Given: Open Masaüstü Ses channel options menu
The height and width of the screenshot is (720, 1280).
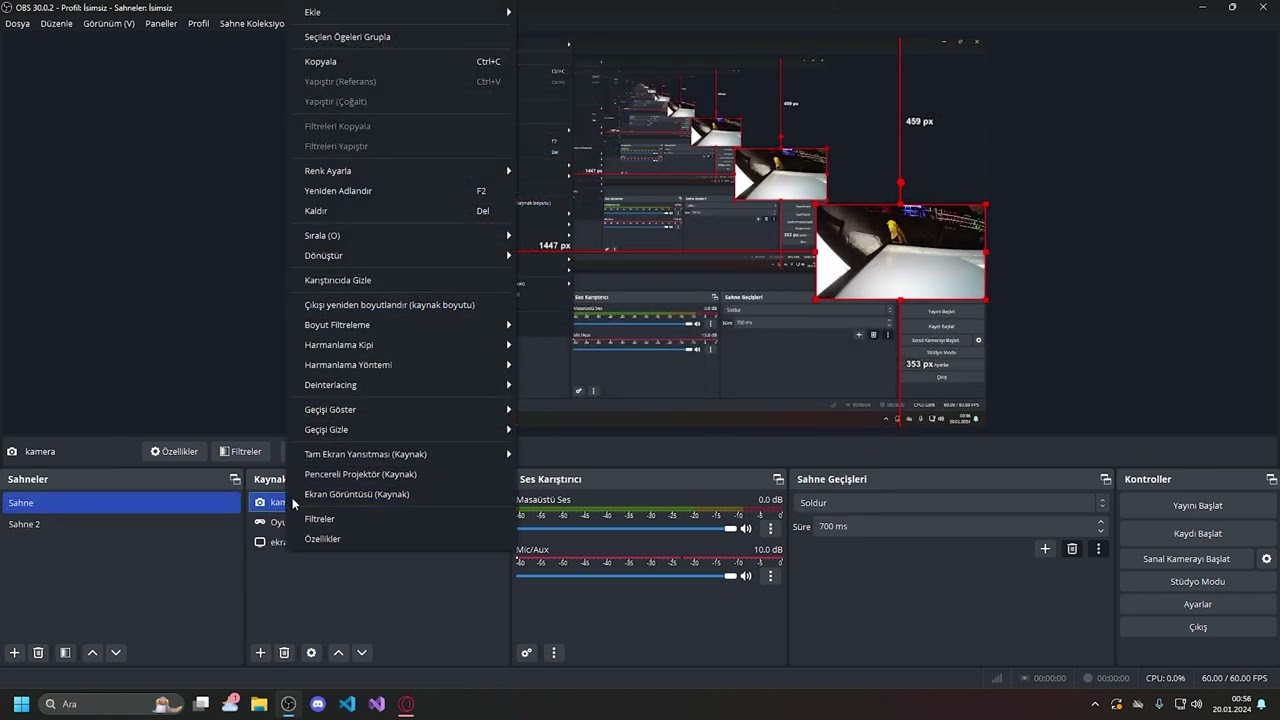Looking at the screenshot, I should pyautogui.click(x=770, y=528).
